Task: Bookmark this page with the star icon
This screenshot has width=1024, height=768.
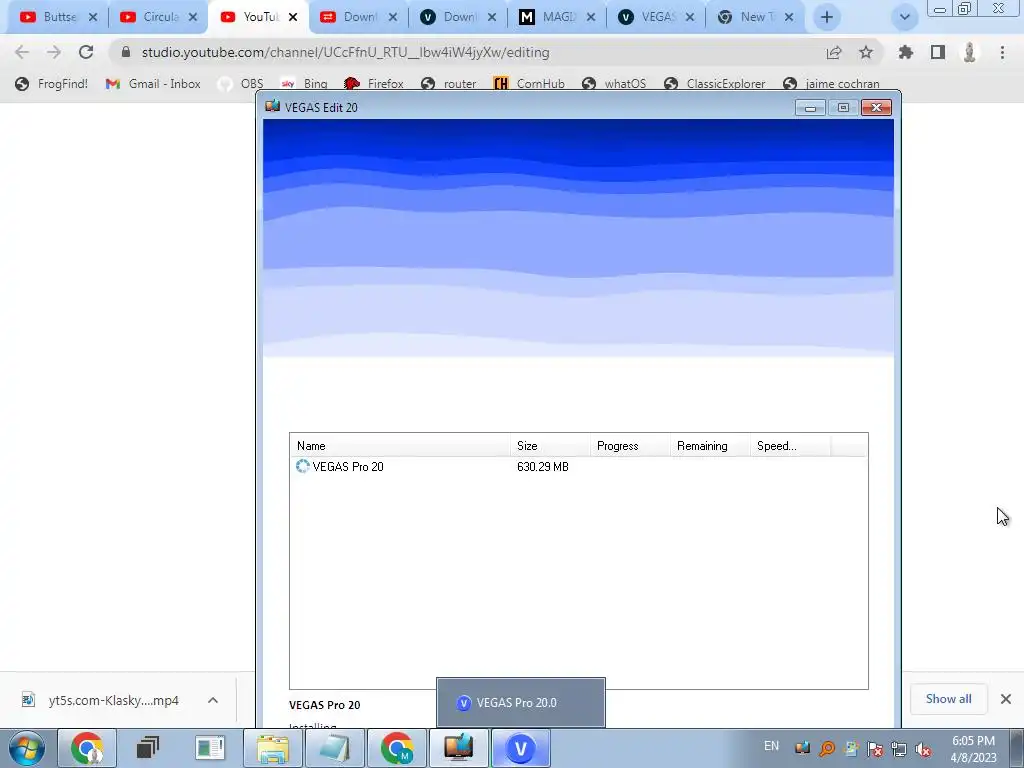Action: click(x=866, y=52)
